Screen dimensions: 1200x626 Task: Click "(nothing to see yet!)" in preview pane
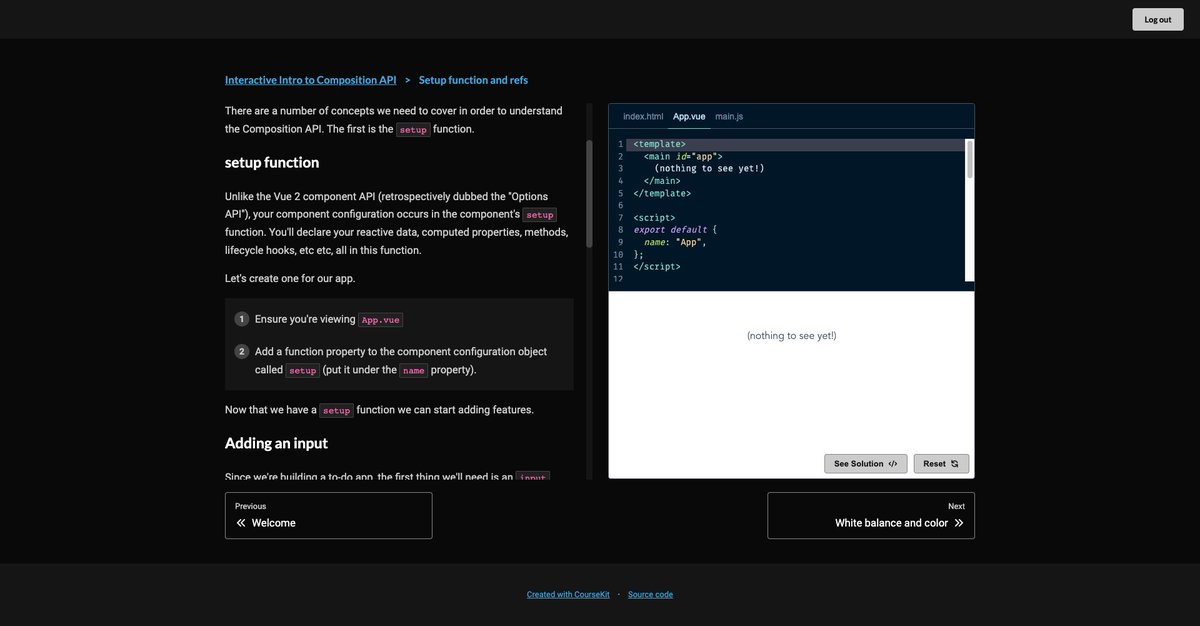click(791, 336)
